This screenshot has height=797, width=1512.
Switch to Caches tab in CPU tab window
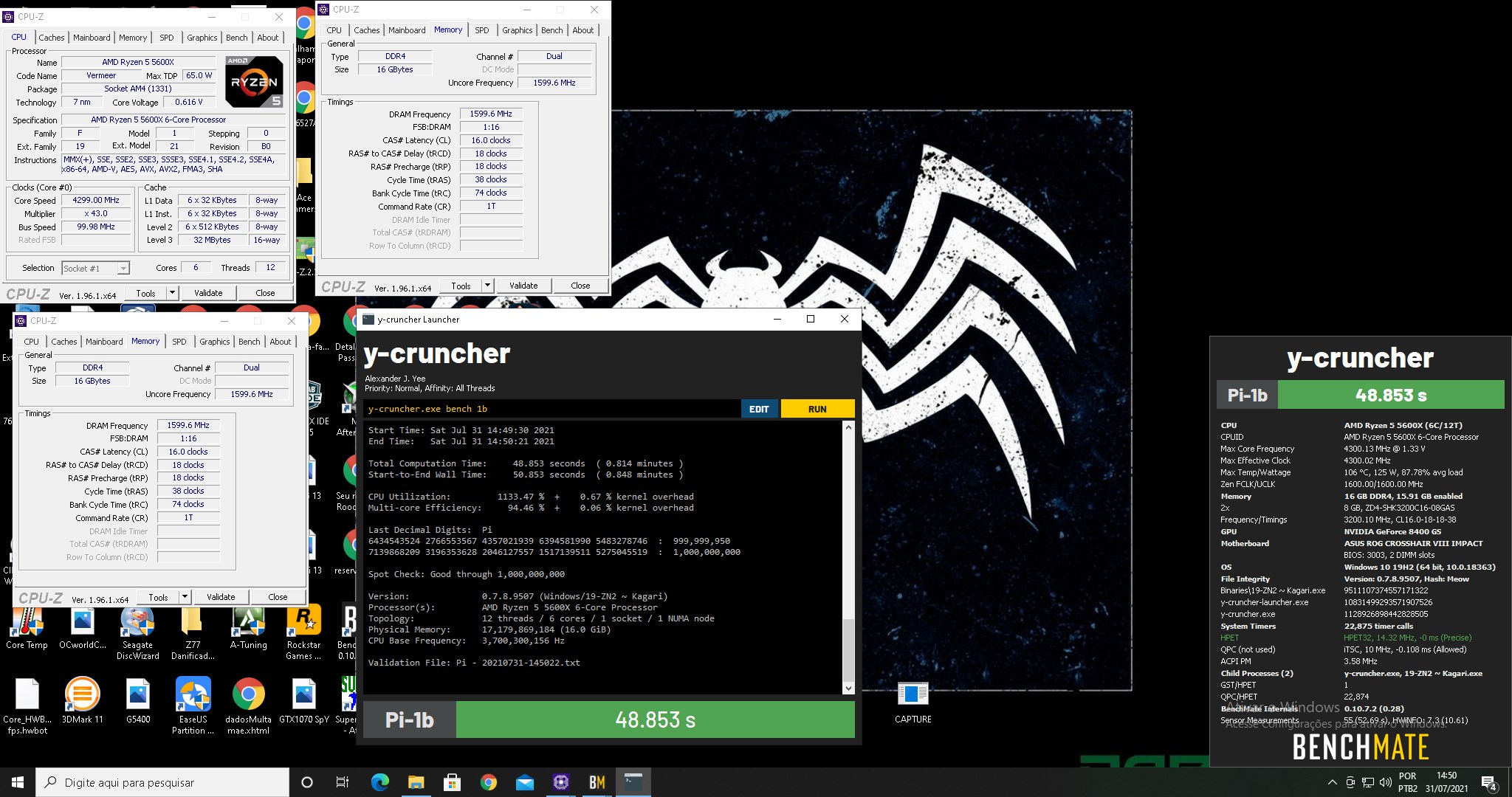click(x=52, y=38)
